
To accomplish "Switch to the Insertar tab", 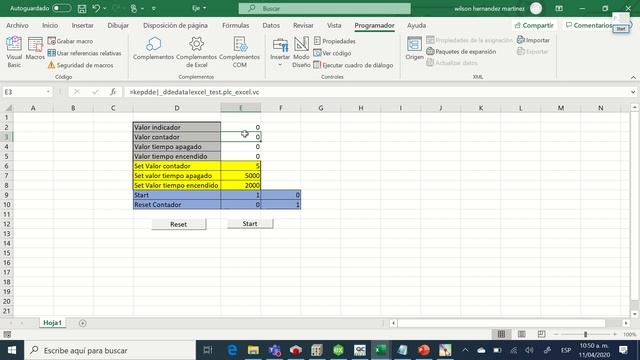I will (x=82, y=25).
